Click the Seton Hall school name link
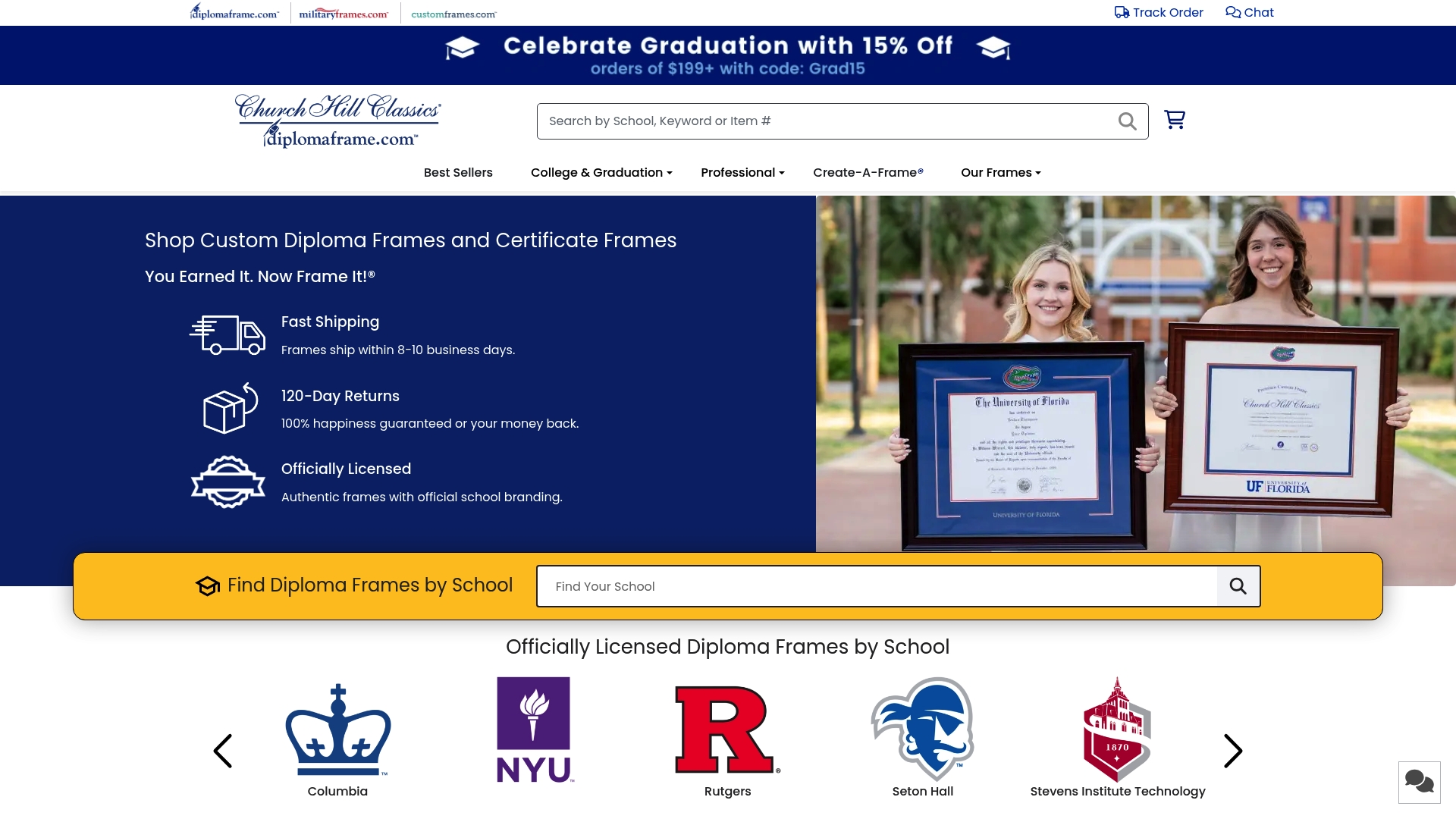The width and height of the screenshot is (1456, 819). pos(923,792)
